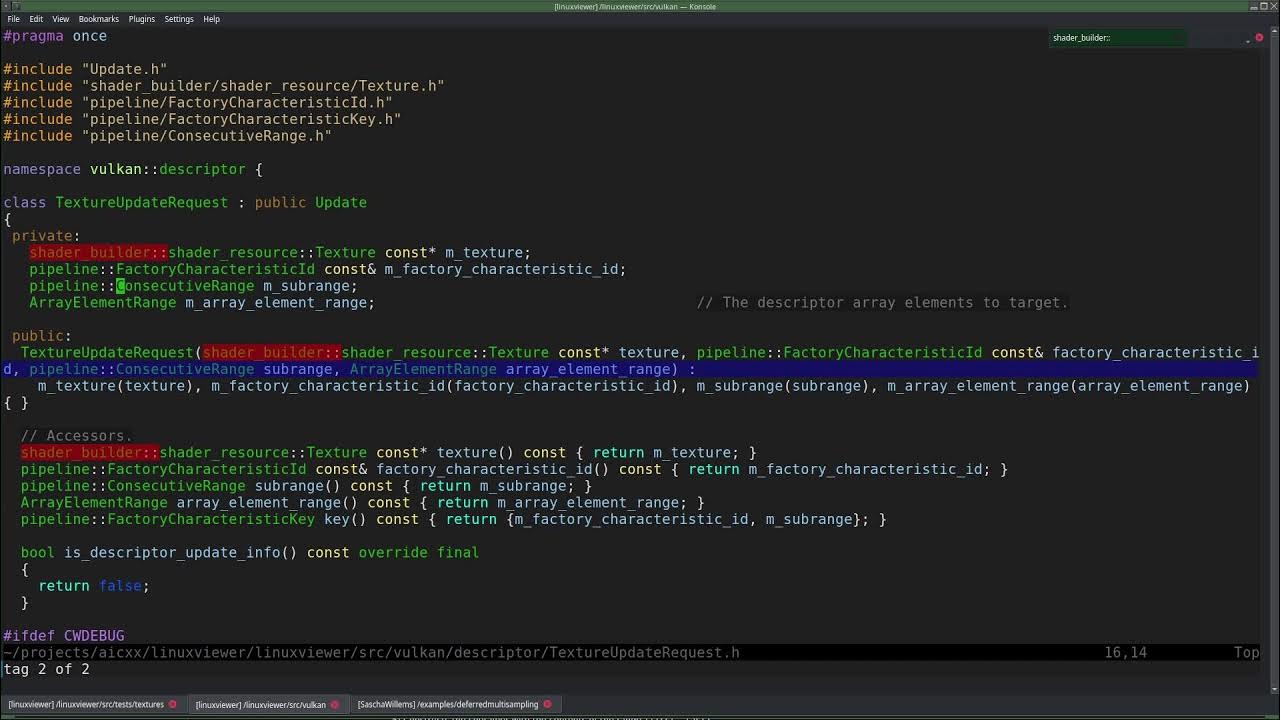Click 'return false;' statement
This screenshot has width=1280, height=720.
click(x=94, y=586)
